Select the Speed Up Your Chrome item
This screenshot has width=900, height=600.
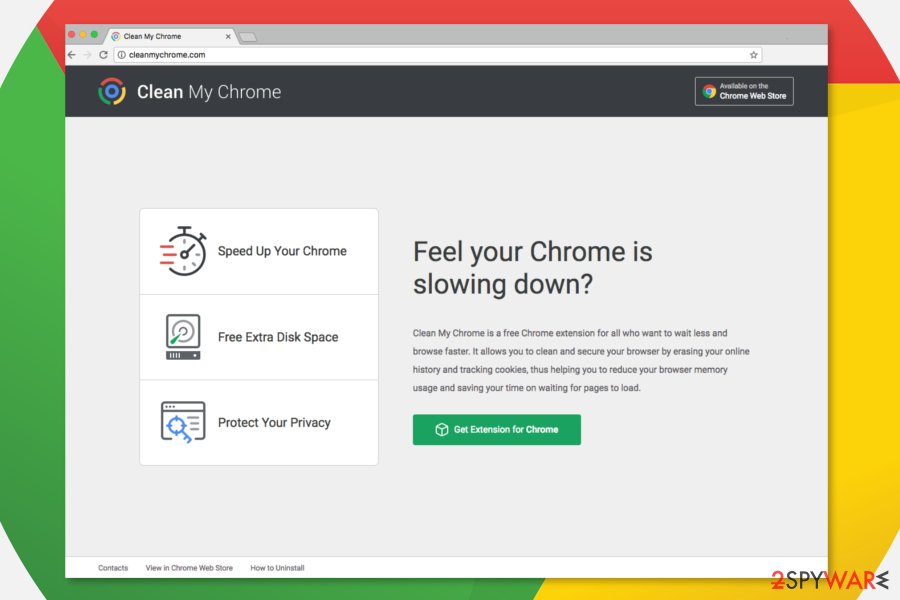[259, 251]
